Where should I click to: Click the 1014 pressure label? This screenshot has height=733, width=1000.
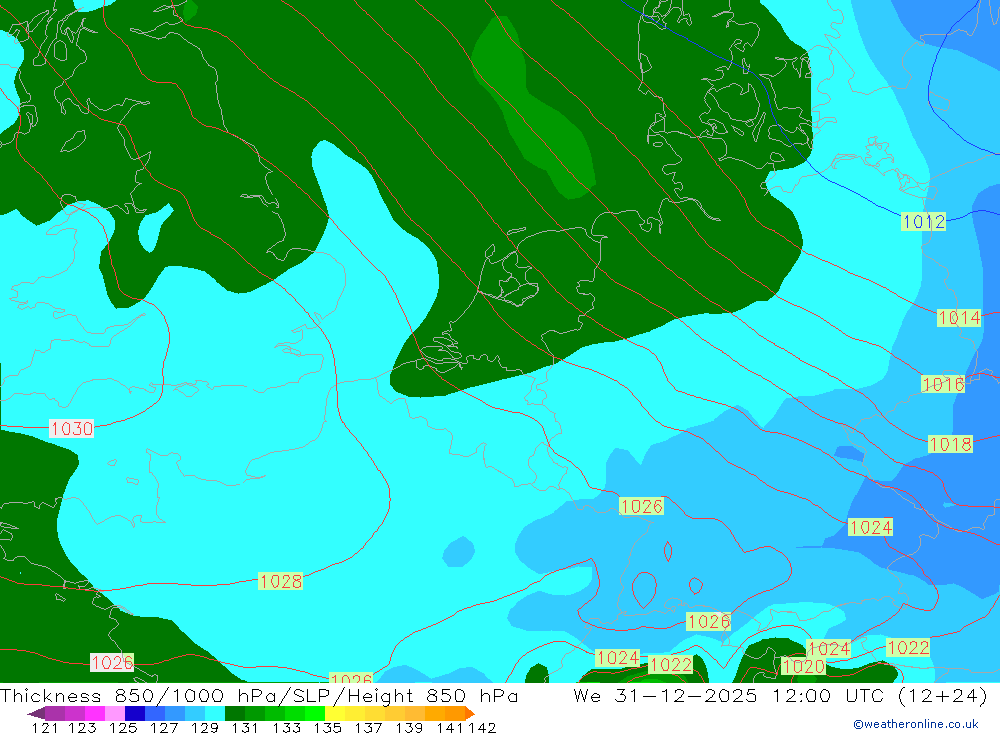click(959, 317)
